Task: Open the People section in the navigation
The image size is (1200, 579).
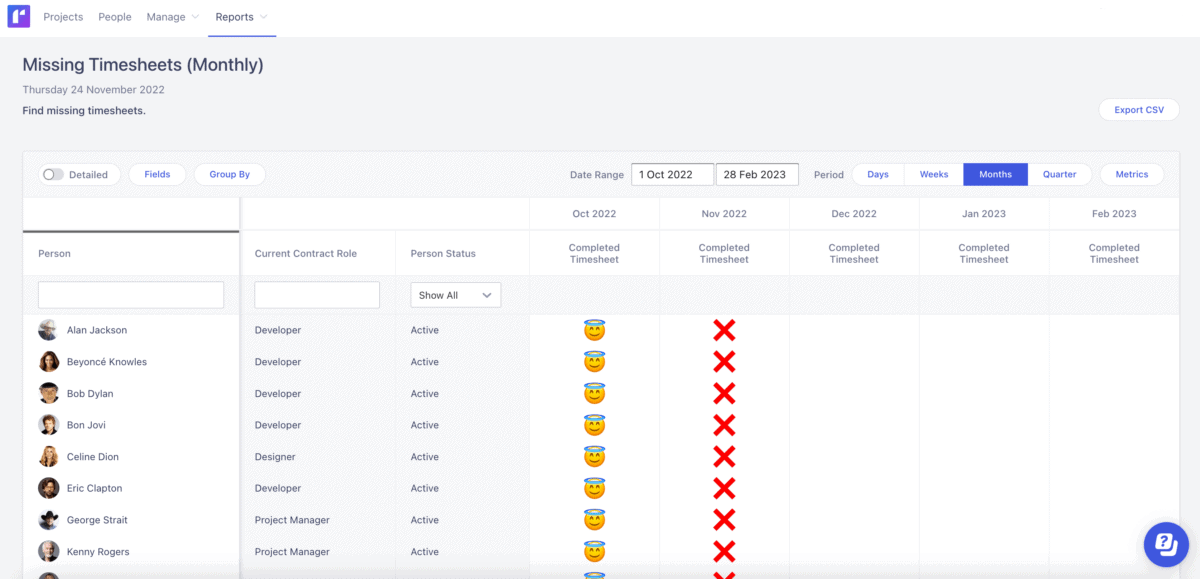Action: pos(114,17)
